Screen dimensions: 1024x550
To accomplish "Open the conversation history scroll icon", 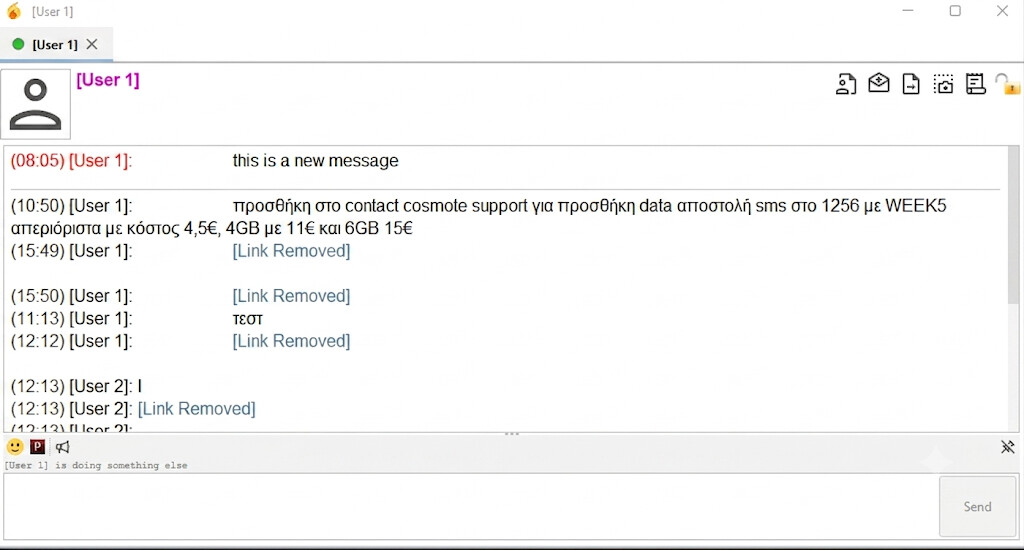I will pyautogui.click(x=976, y=84).
